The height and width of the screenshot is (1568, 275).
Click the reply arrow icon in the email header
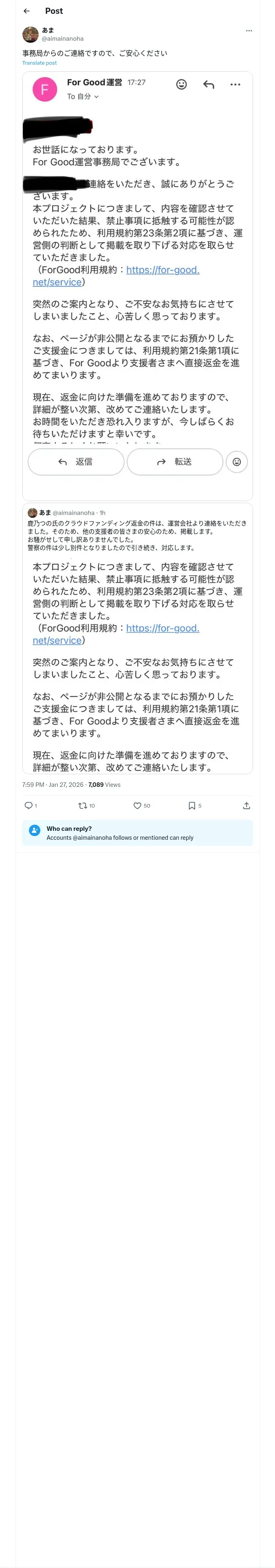click(209, 85)
